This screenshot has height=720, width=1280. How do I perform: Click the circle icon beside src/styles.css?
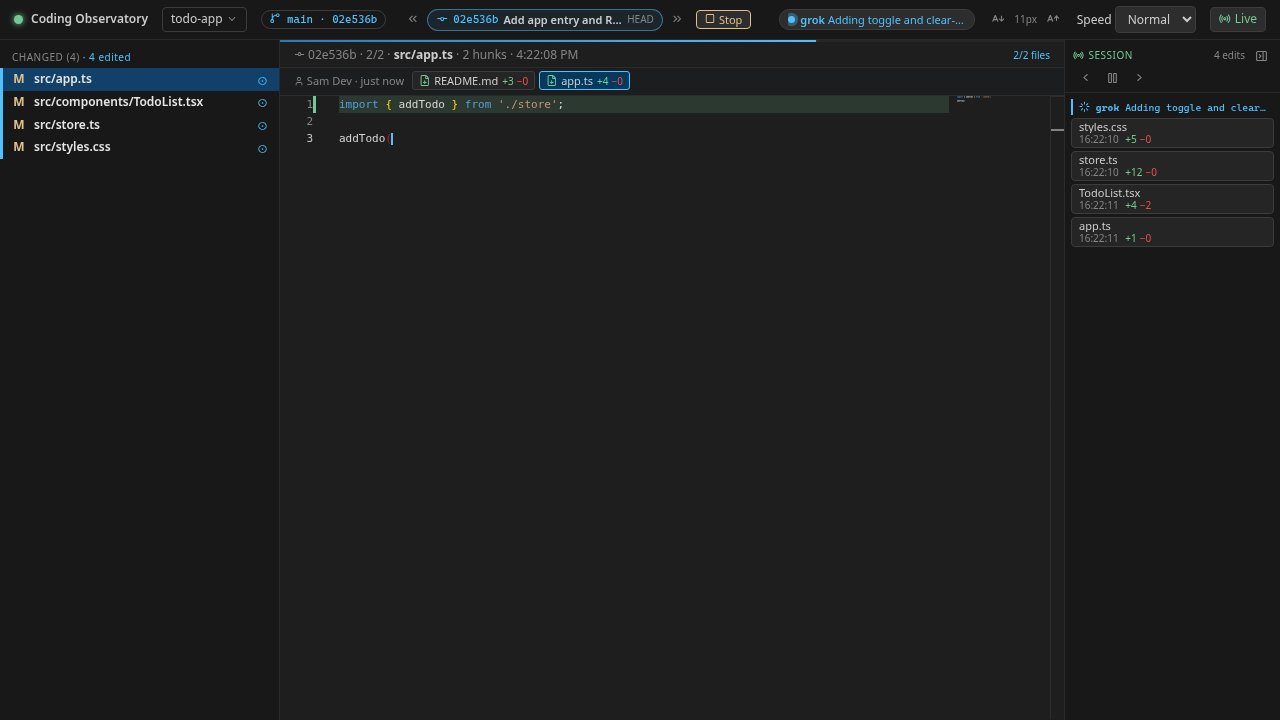click(263, 149)
